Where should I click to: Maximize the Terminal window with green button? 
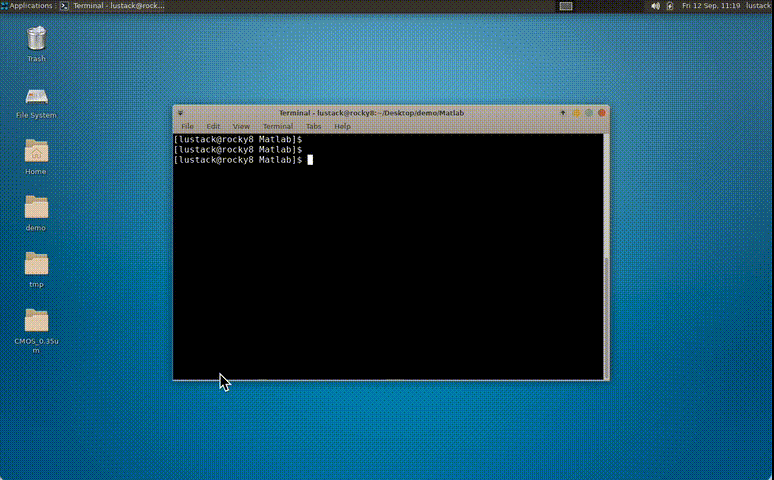[x=589, y=113]
